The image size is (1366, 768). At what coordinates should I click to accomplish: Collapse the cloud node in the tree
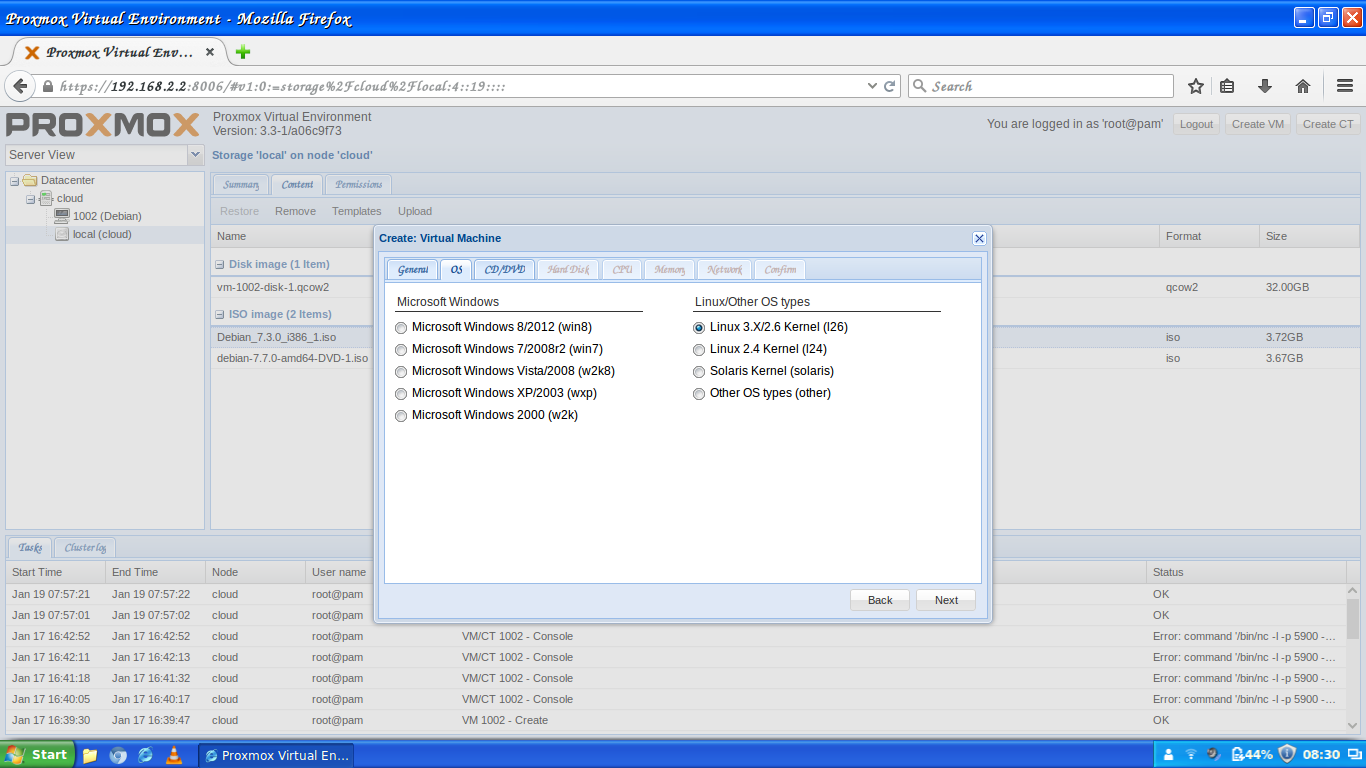(x=30, y=199)
